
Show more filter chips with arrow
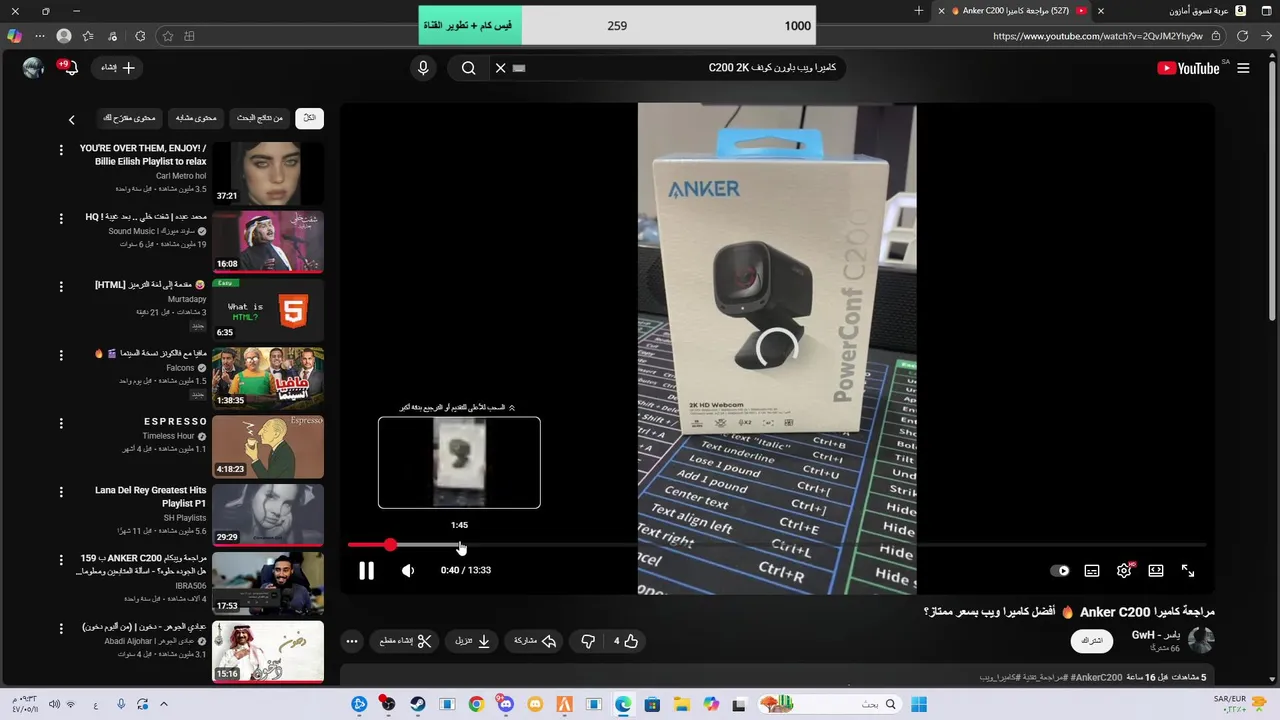click(x=71, y=119)
